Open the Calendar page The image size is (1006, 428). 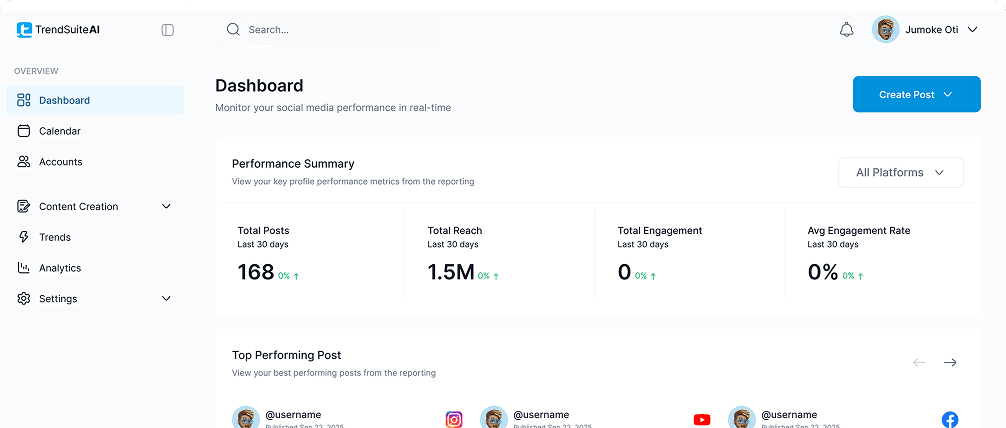59,131
